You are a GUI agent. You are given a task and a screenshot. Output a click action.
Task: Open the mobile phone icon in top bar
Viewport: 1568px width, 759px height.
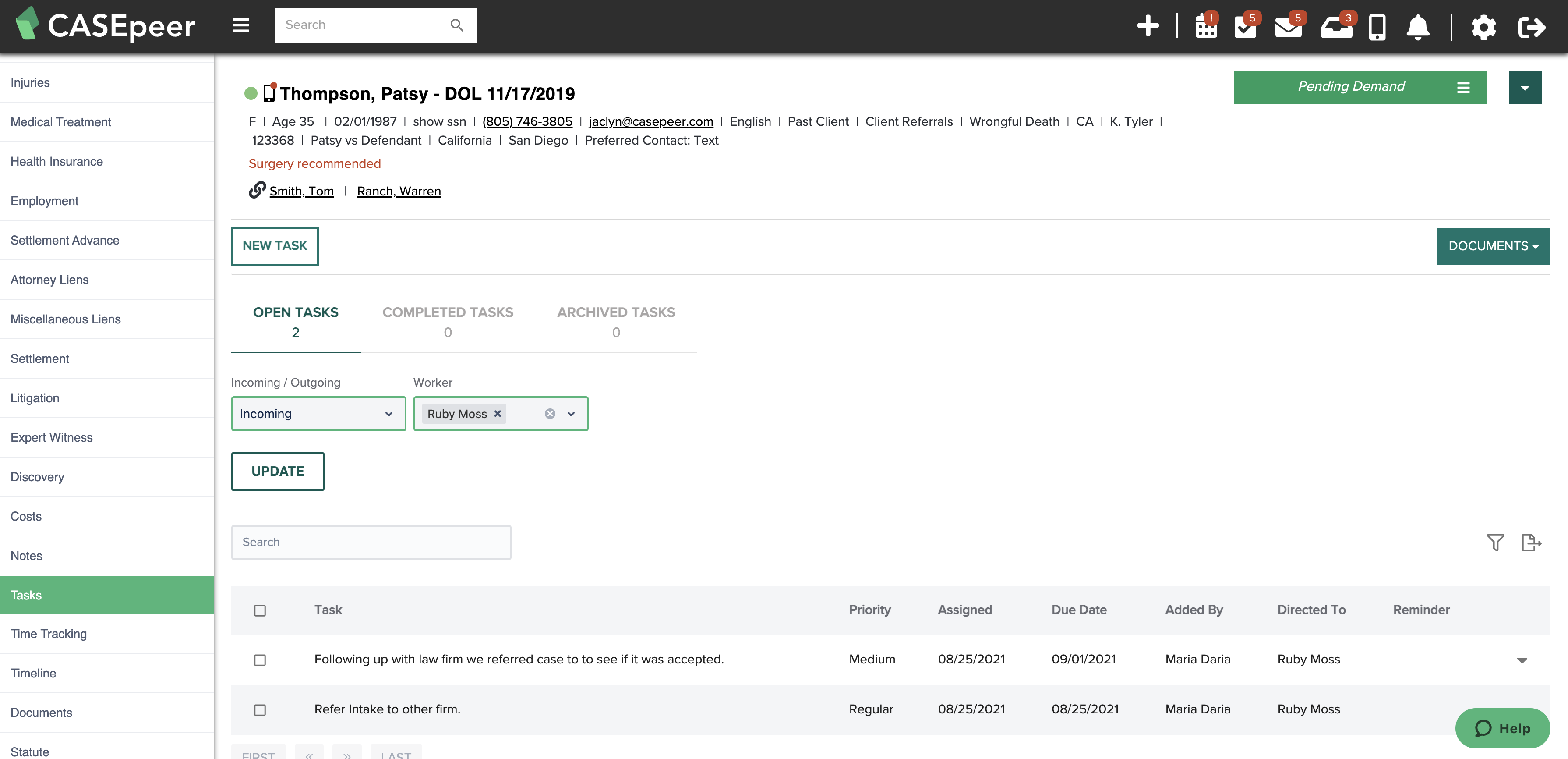[x=1377, y=27]
